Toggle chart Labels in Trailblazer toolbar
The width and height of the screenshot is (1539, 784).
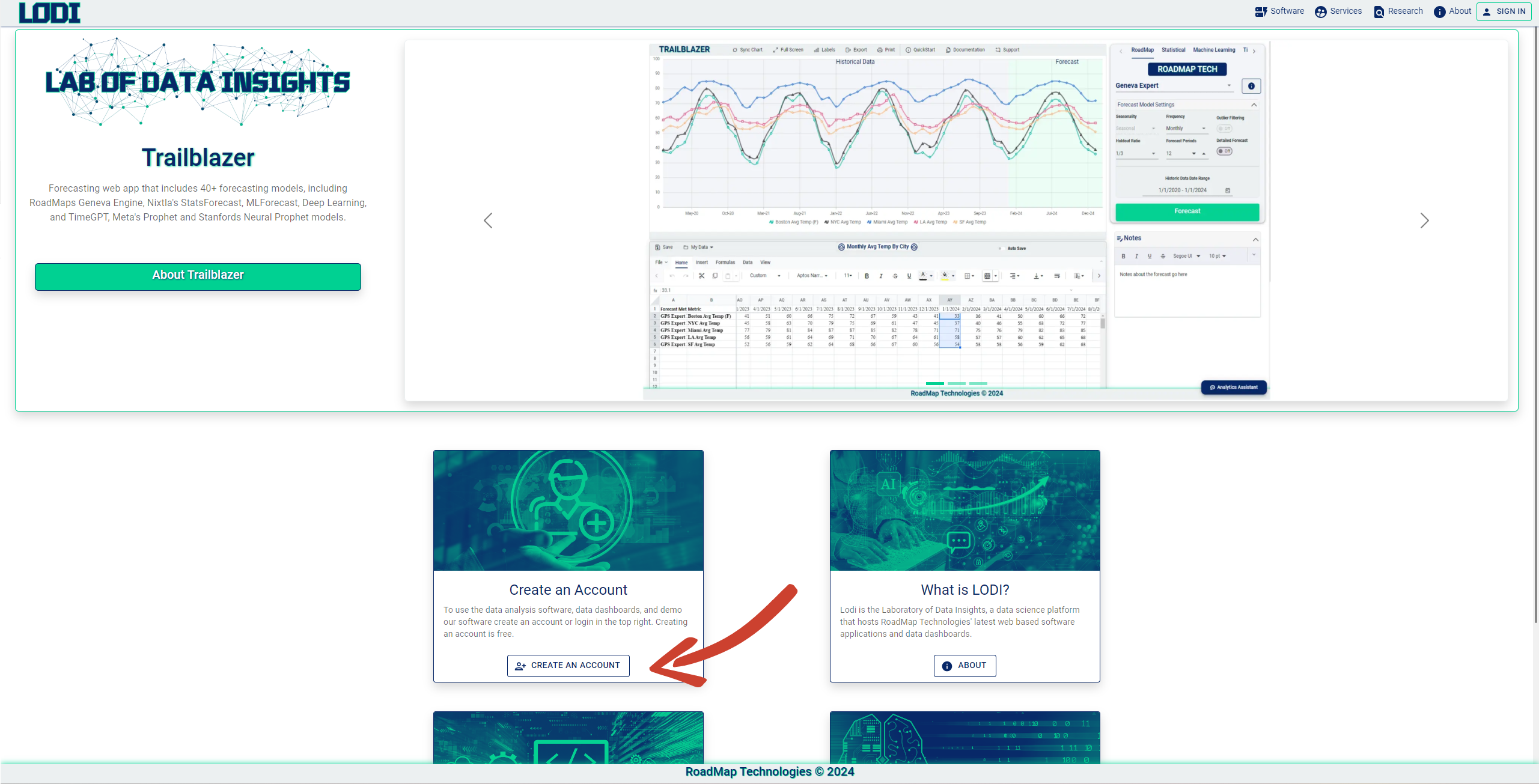pos(824,50)
